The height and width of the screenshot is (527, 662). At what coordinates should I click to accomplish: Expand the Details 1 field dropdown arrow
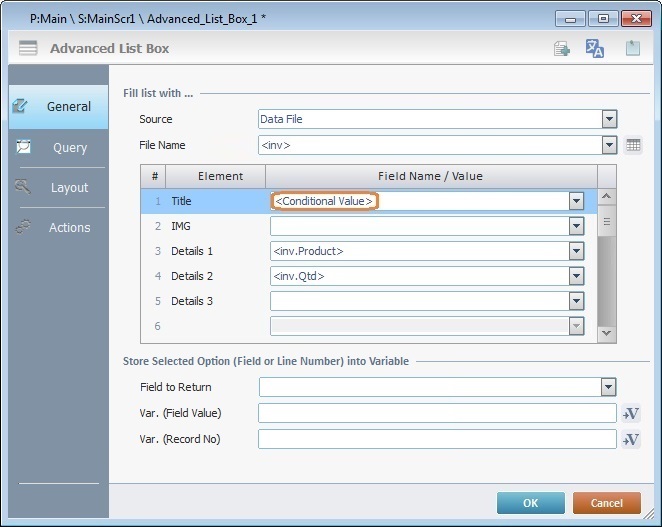click(576, 251)
